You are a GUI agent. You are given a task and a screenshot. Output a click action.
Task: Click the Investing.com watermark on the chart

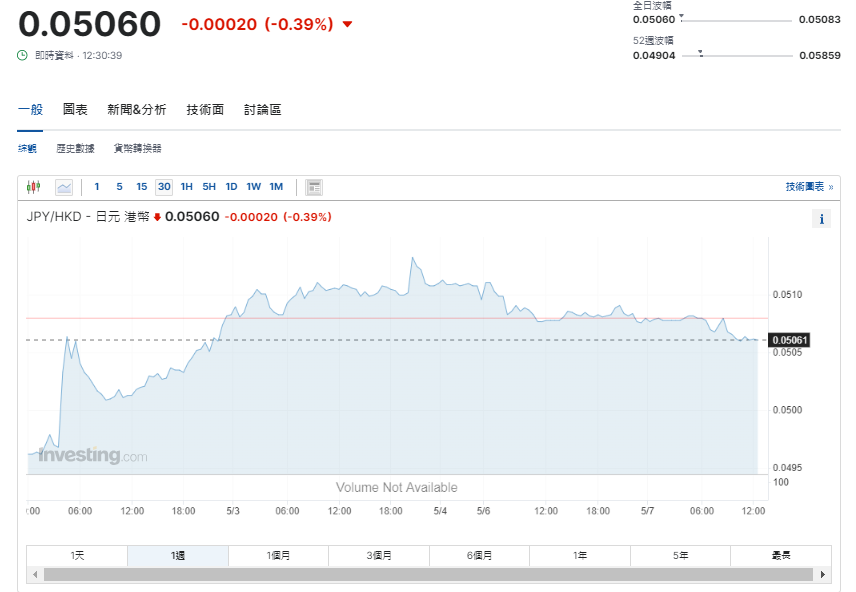click(x=90, y=455)
